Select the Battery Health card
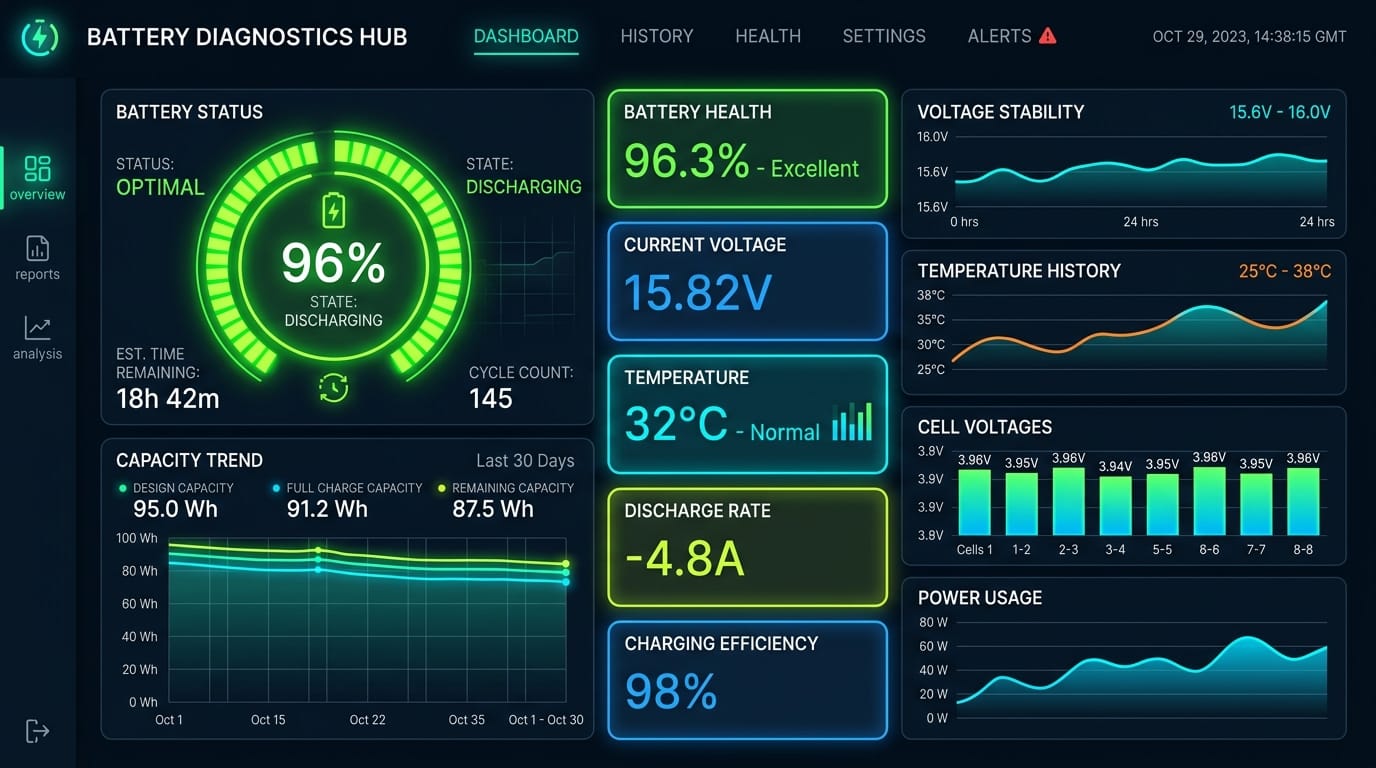 747,149
